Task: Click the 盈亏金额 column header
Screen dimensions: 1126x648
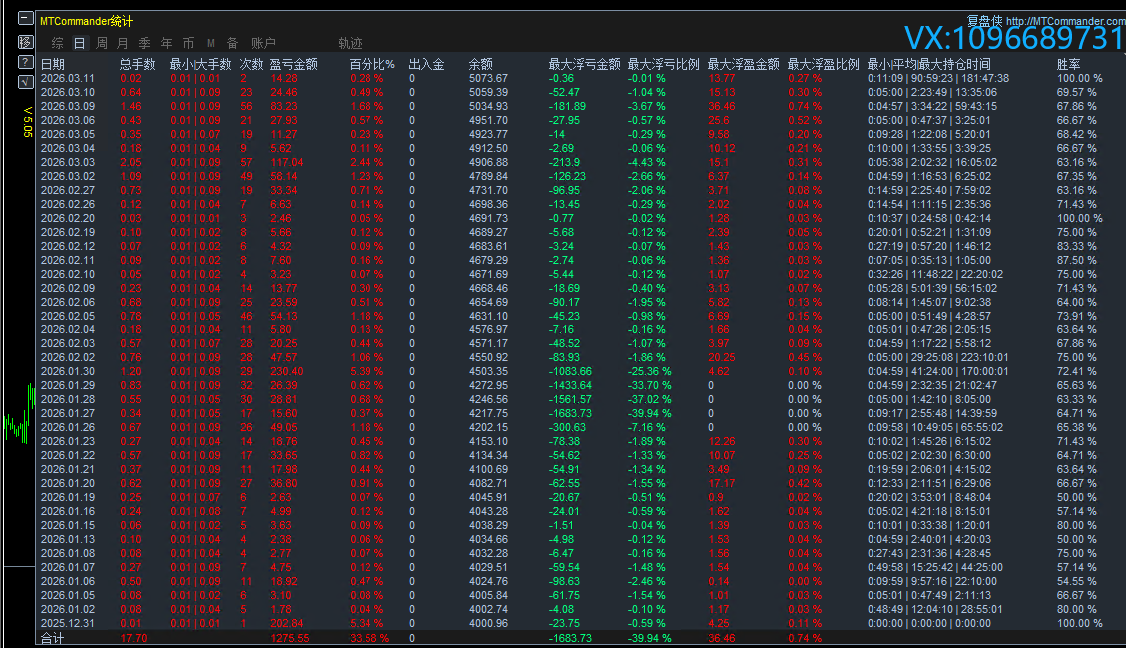Action: coord(294,64)
